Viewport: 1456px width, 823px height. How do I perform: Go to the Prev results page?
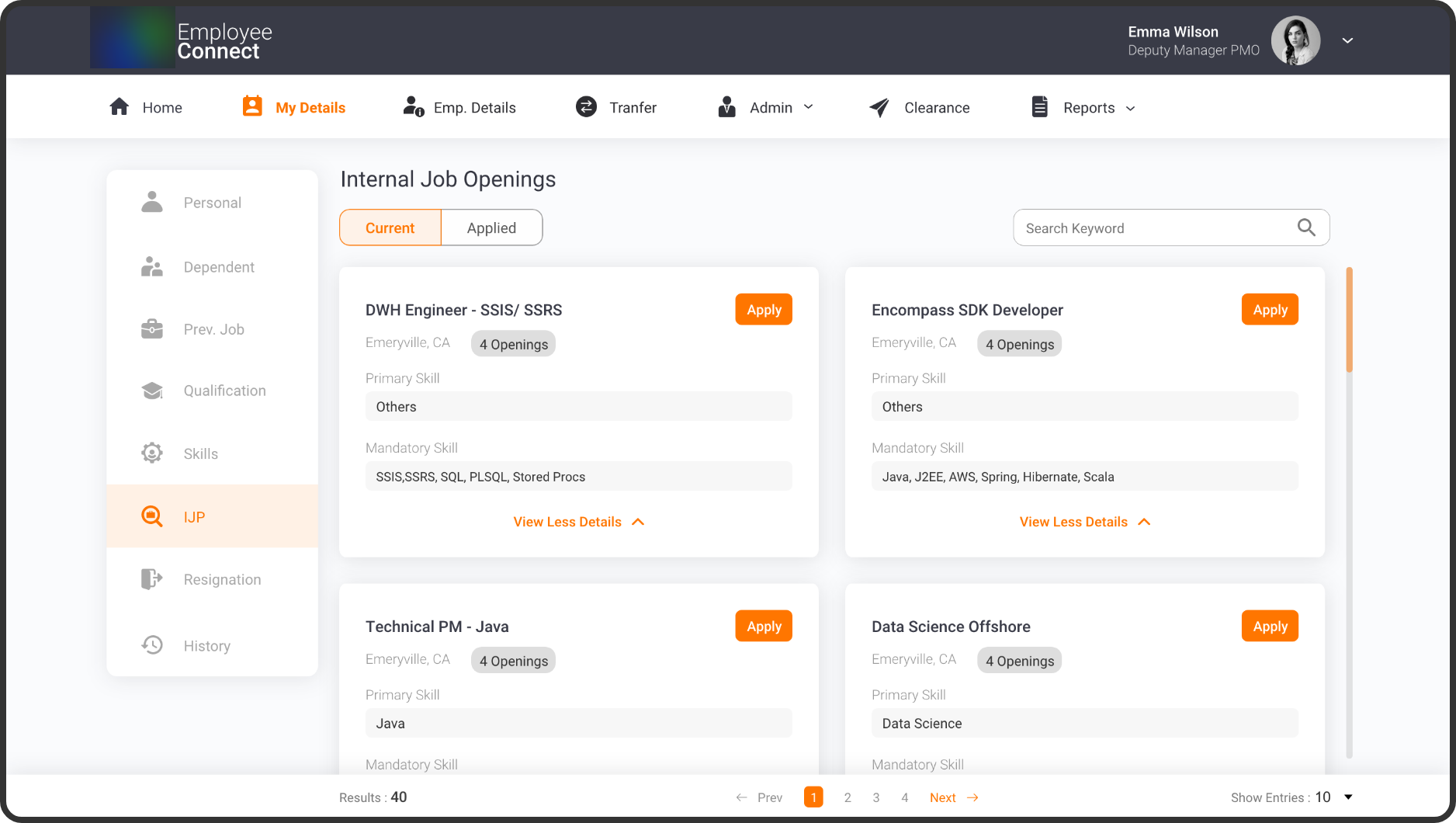(x=759, y=797)
